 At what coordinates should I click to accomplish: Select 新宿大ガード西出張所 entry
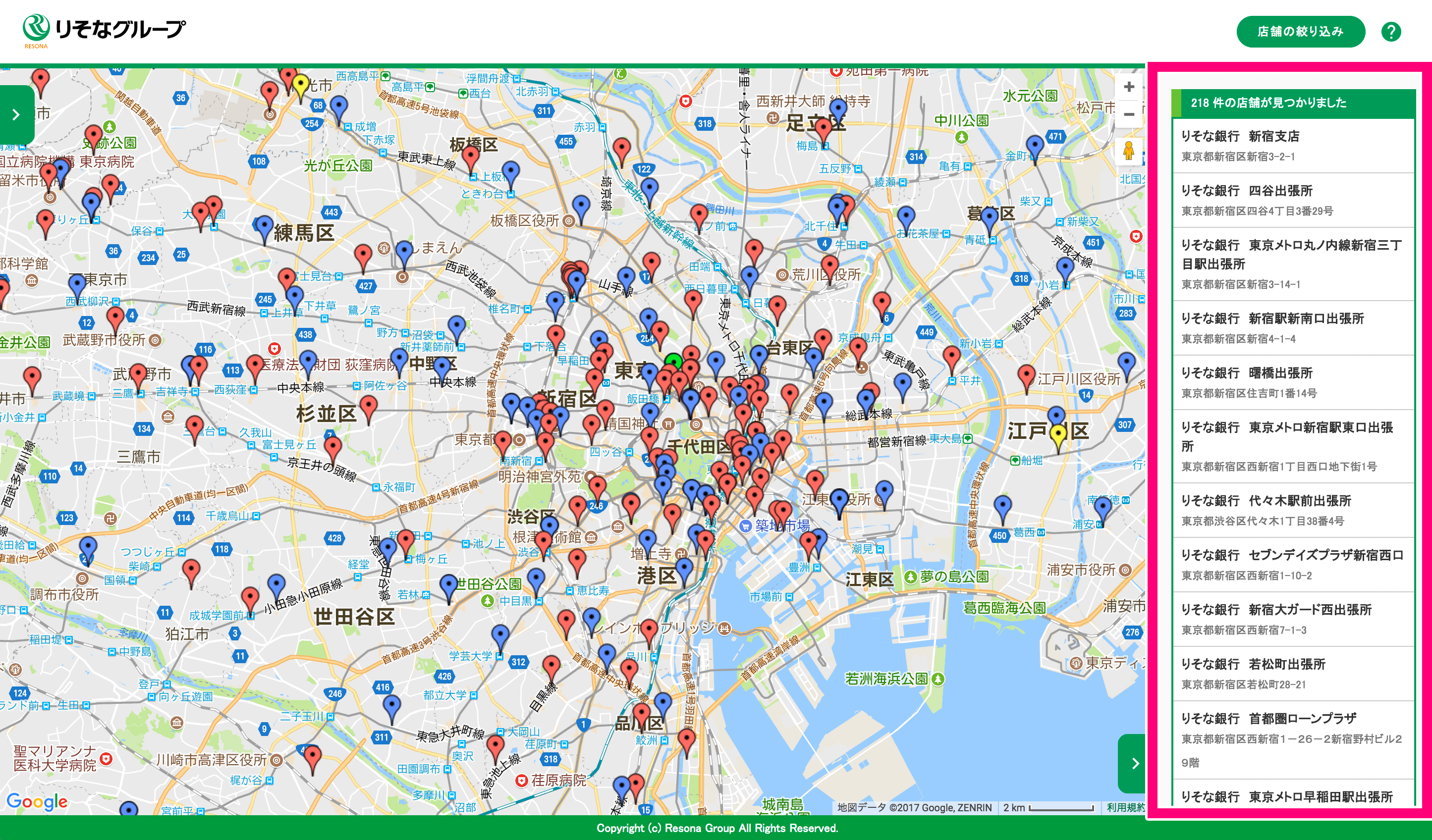(x=1293, y=619)
